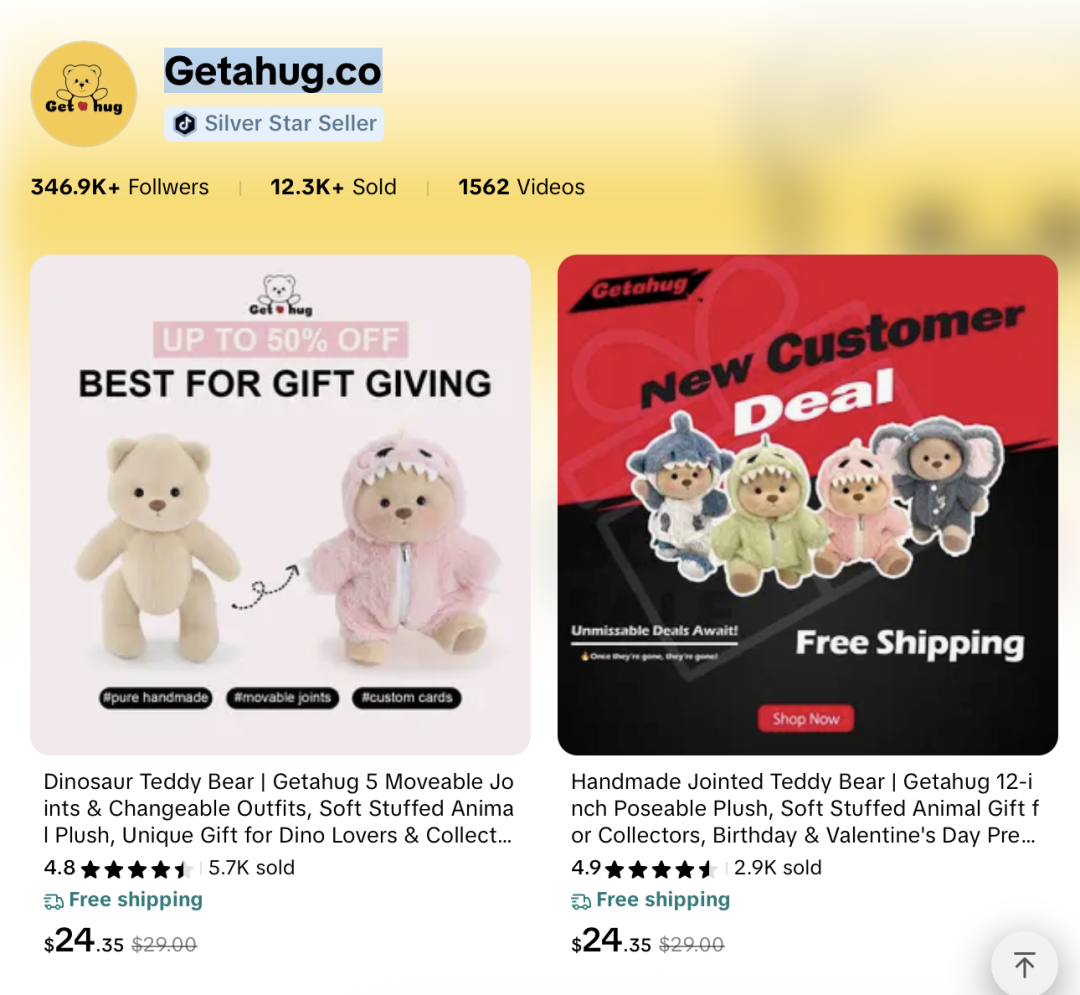The height and width of the screenshot is (995, 1080).
Task: Click the red Shop Now button
Action: 806,719
